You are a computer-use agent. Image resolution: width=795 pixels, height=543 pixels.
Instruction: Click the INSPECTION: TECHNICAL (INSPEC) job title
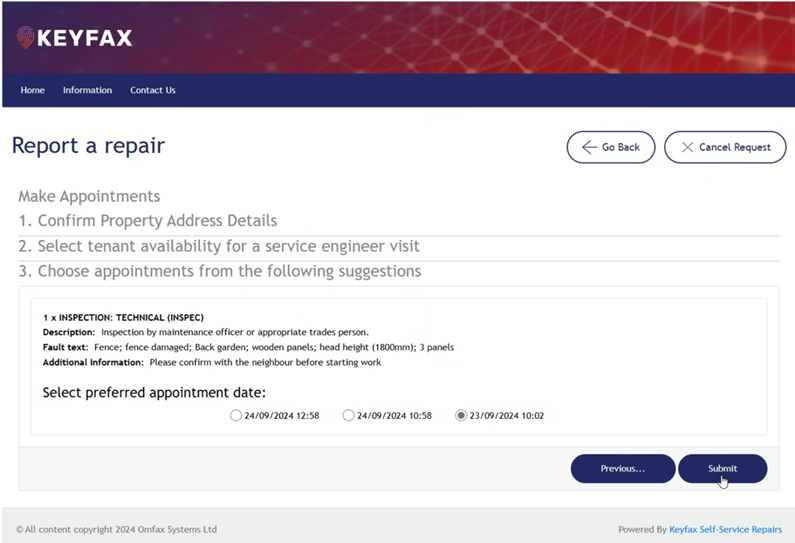pos(123,318)
